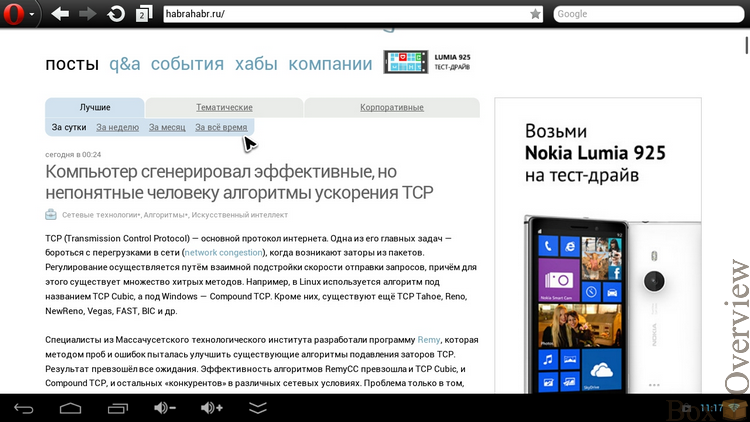Open Lumia 925 тест-драйв banner
The height and width of the screenshot is (422, 750).
(427, 62)
